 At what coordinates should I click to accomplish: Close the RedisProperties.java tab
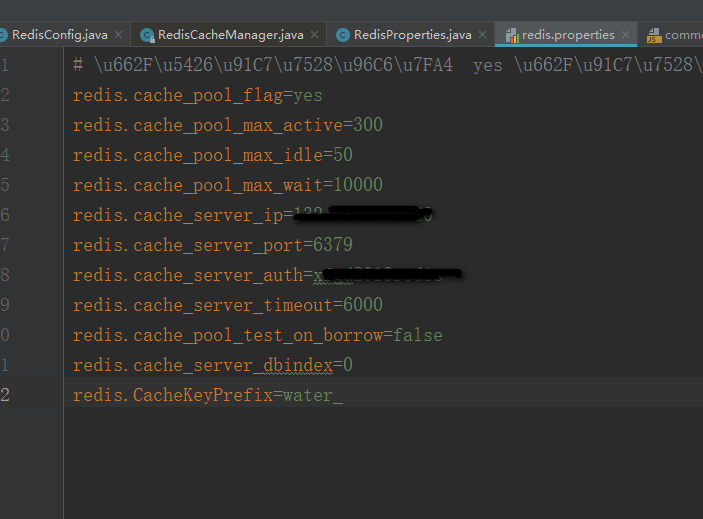point(482,35)
